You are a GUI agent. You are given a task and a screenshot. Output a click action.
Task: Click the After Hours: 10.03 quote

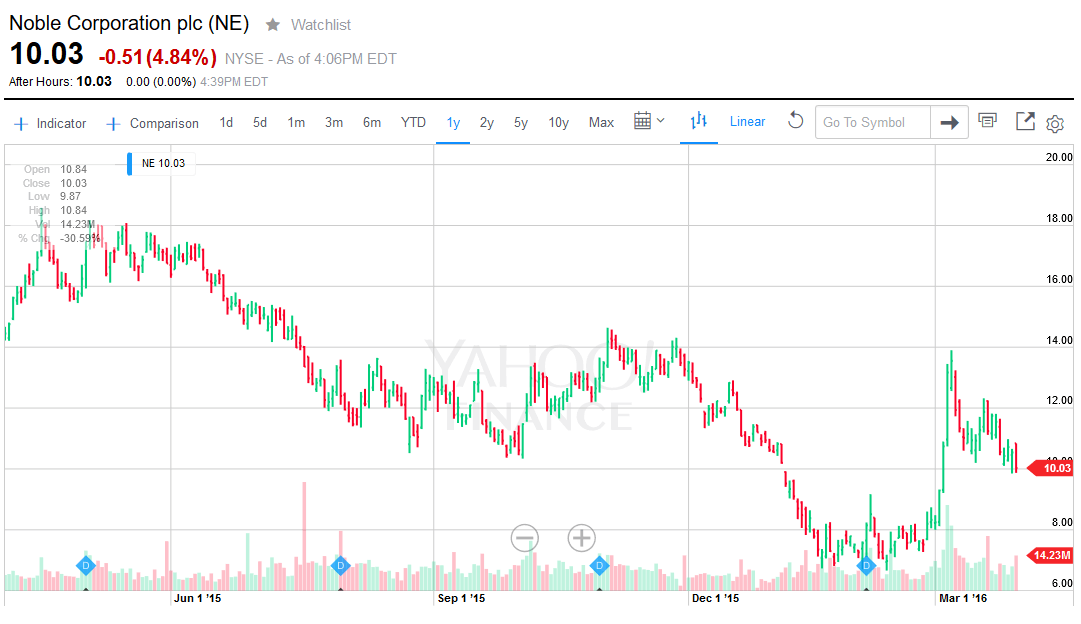point(61,81)
